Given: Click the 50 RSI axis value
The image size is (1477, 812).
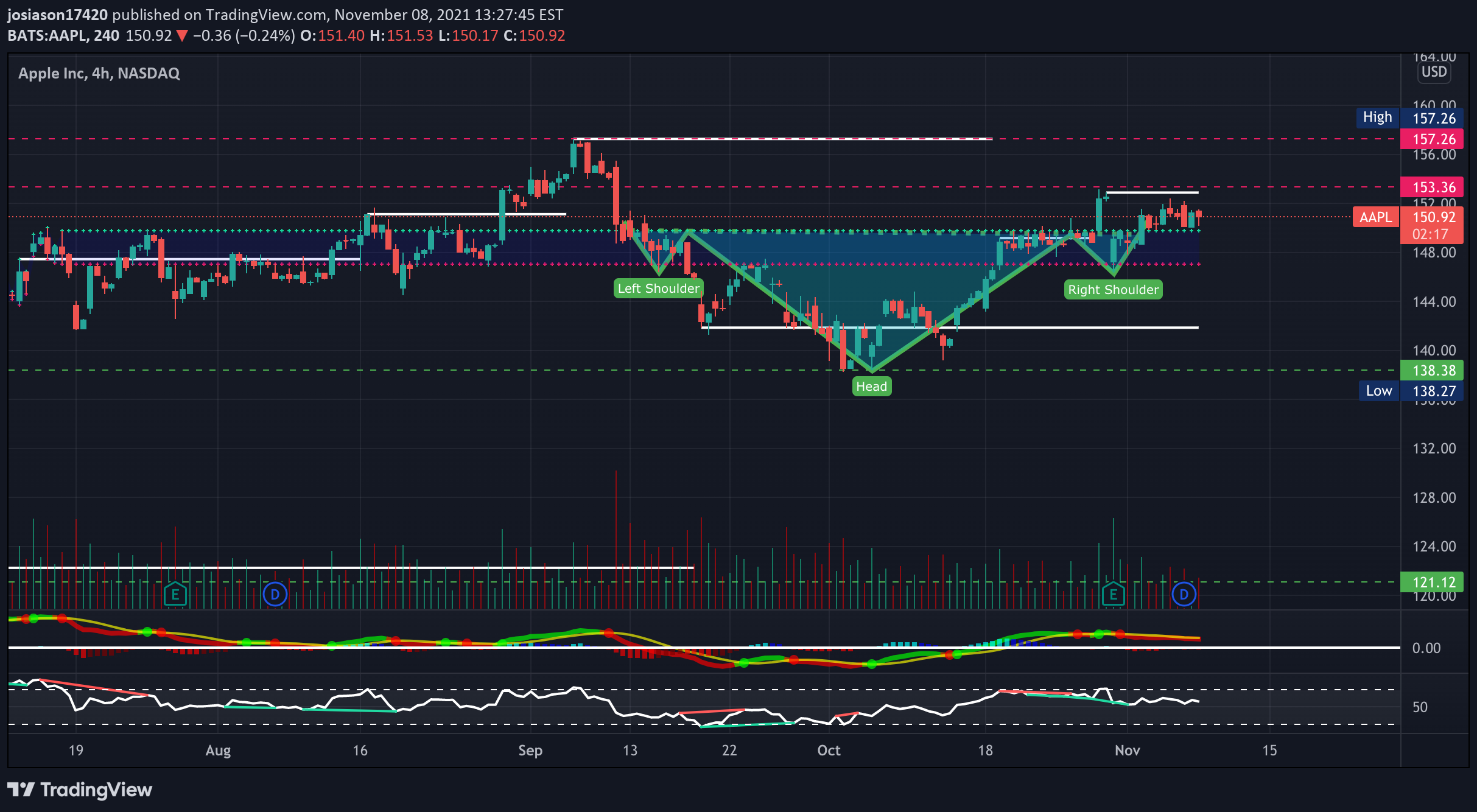Looking at the screenshot, I should pos(1420,707).
